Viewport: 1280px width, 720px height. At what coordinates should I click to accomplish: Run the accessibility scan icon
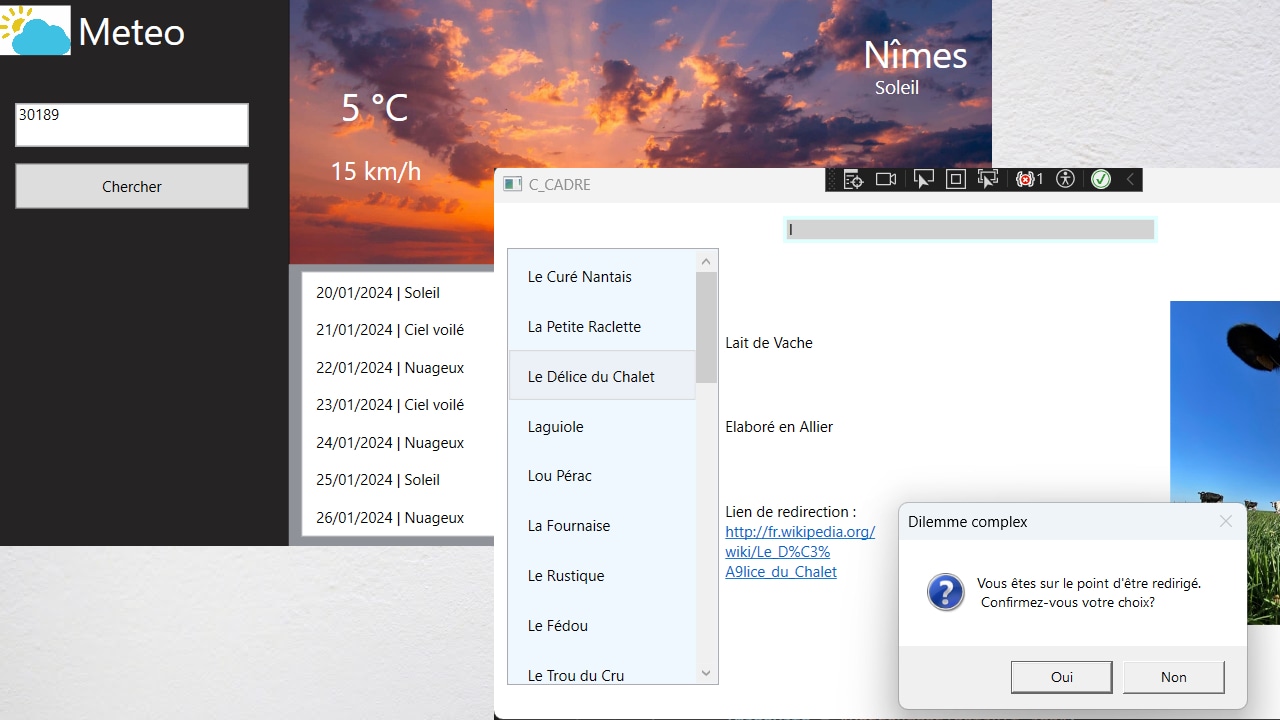click(1065, 180)
